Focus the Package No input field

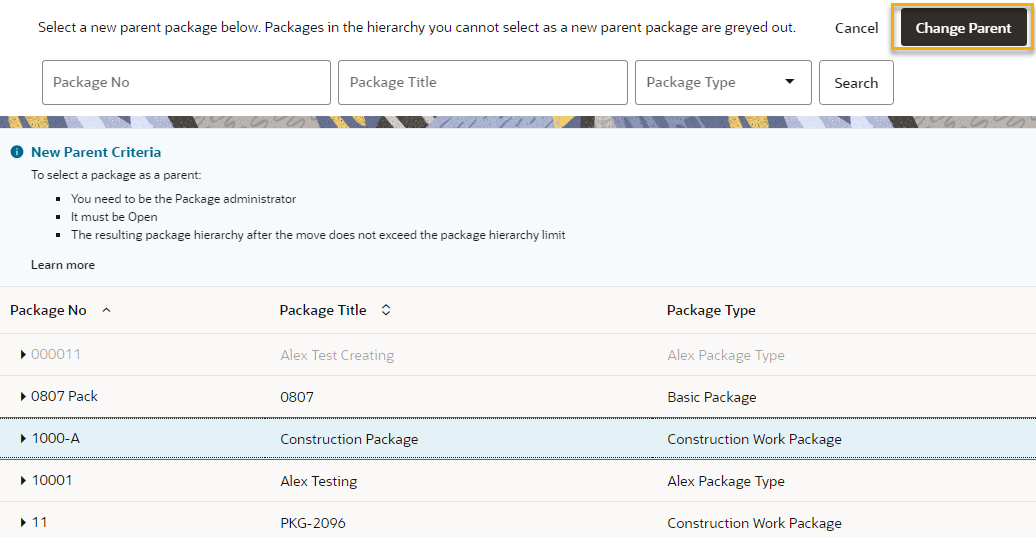[186, 83]
